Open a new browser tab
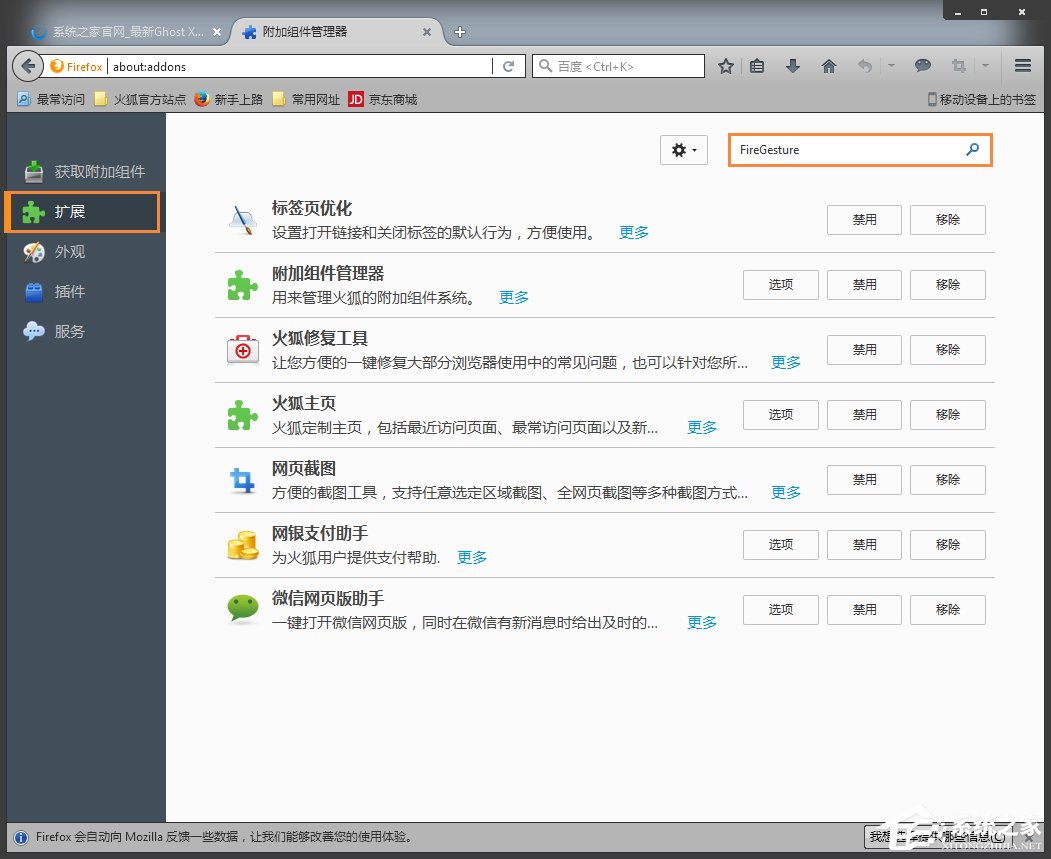Screen dimensions: 1051x859 tap(459, 31)
